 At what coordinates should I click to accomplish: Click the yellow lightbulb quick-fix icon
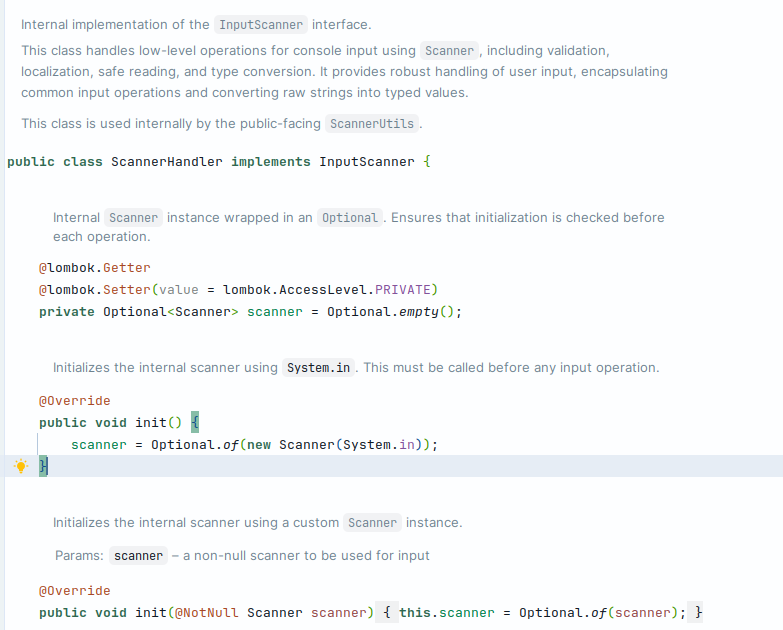tap(21, 466)
